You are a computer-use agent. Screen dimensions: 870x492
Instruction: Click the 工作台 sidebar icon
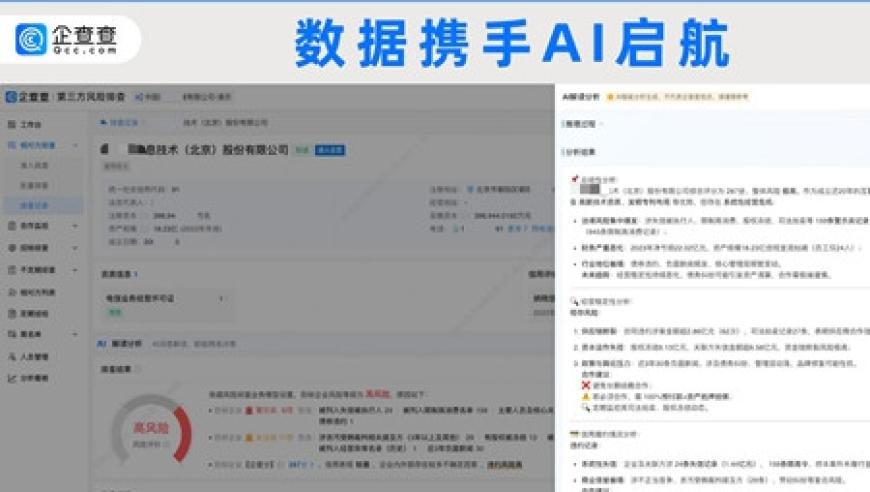(12, 124)
